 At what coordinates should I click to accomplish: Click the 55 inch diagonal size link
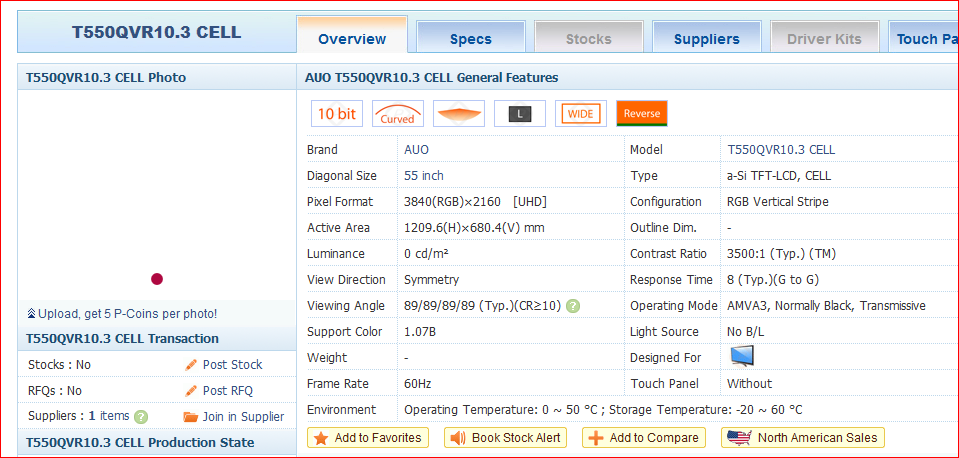click(424, 175)
